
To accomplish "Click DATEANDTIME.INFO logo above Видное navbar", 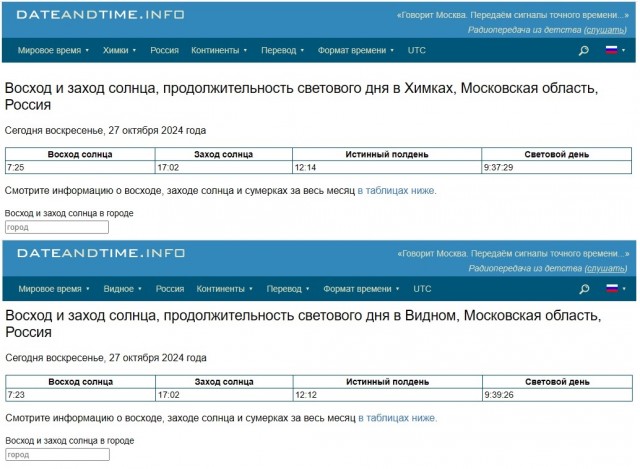I will tap(101, 253).
